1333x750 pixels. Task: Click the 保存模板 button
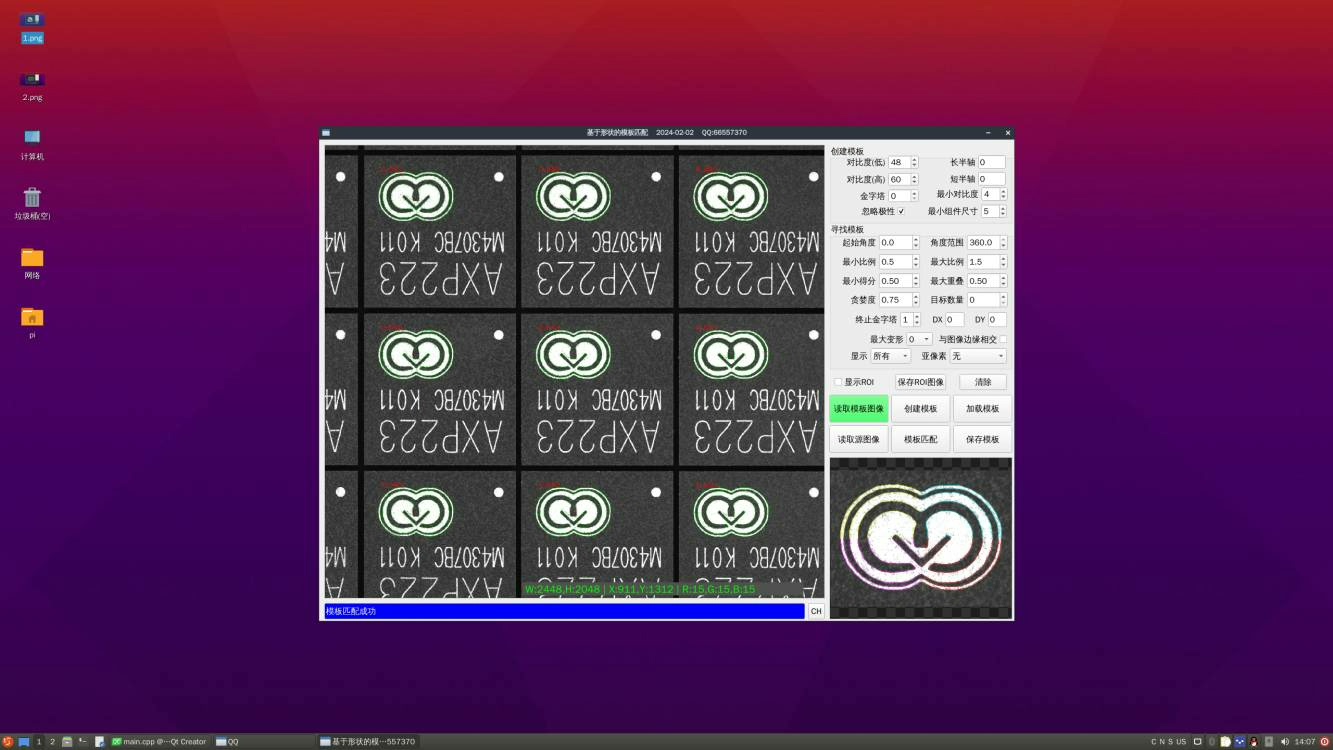pyautogui.click(x=982, y=439)
